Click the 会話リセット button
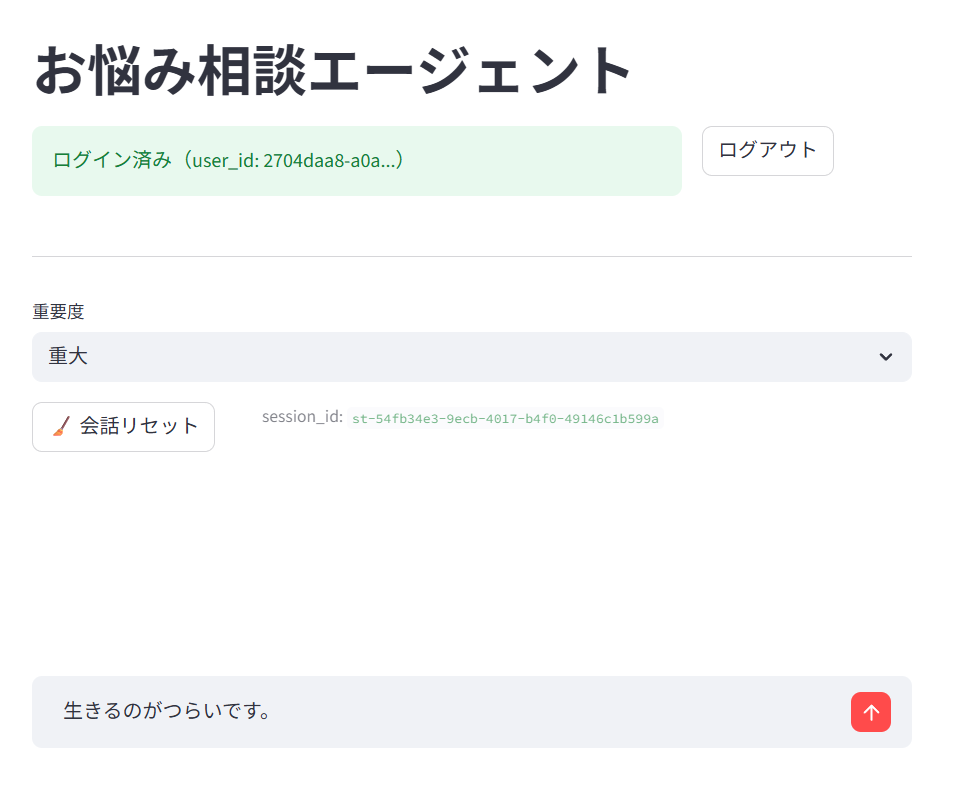Screen dimensions: 962x791 tap(123, 426)
